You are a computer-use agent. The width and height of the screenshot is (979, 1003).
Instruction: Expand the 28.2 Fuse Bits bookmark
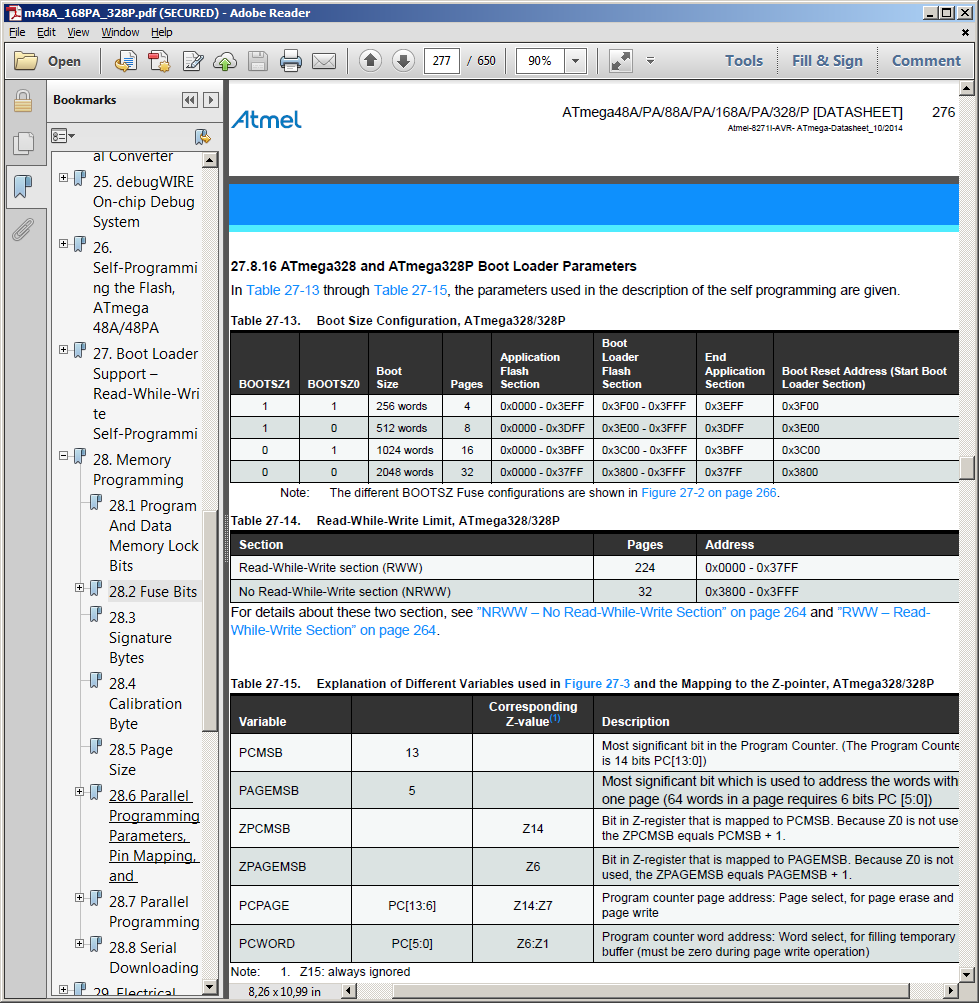click(x=80, y=588)
